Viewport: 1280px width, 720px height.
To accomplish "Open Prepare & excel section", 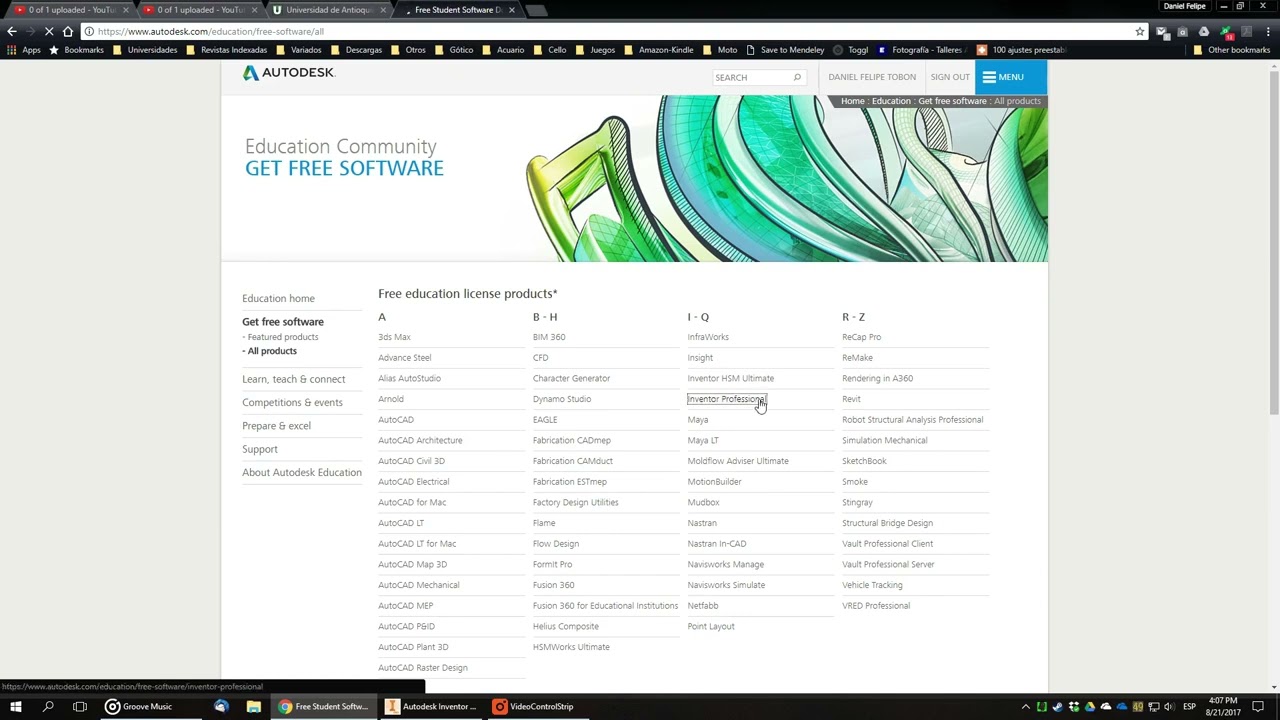I will (x=276, y=426).
